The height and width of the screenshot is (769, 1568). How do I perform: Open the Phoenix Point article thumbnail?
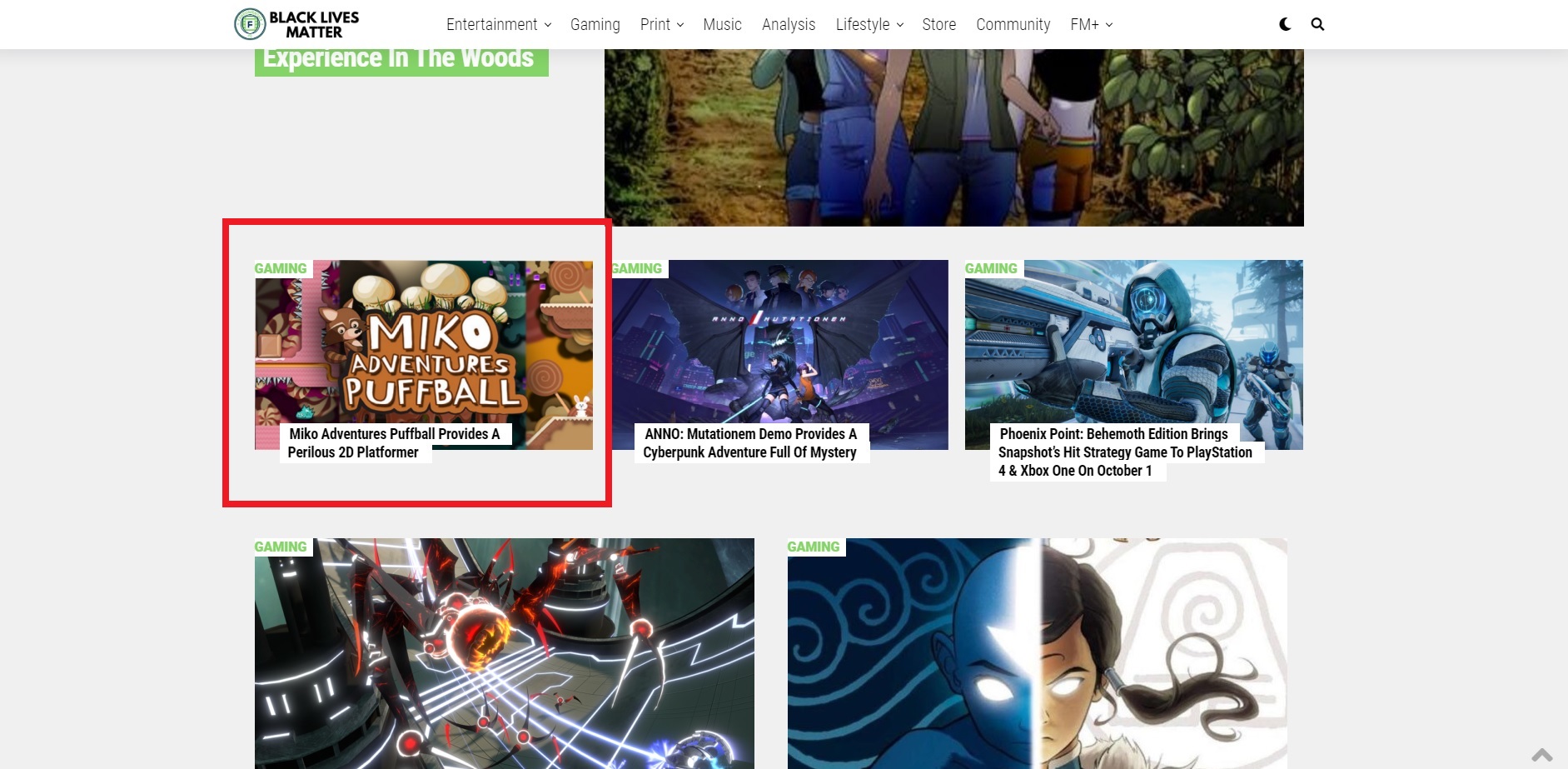pyautogui.click(x=1134, y=355)
